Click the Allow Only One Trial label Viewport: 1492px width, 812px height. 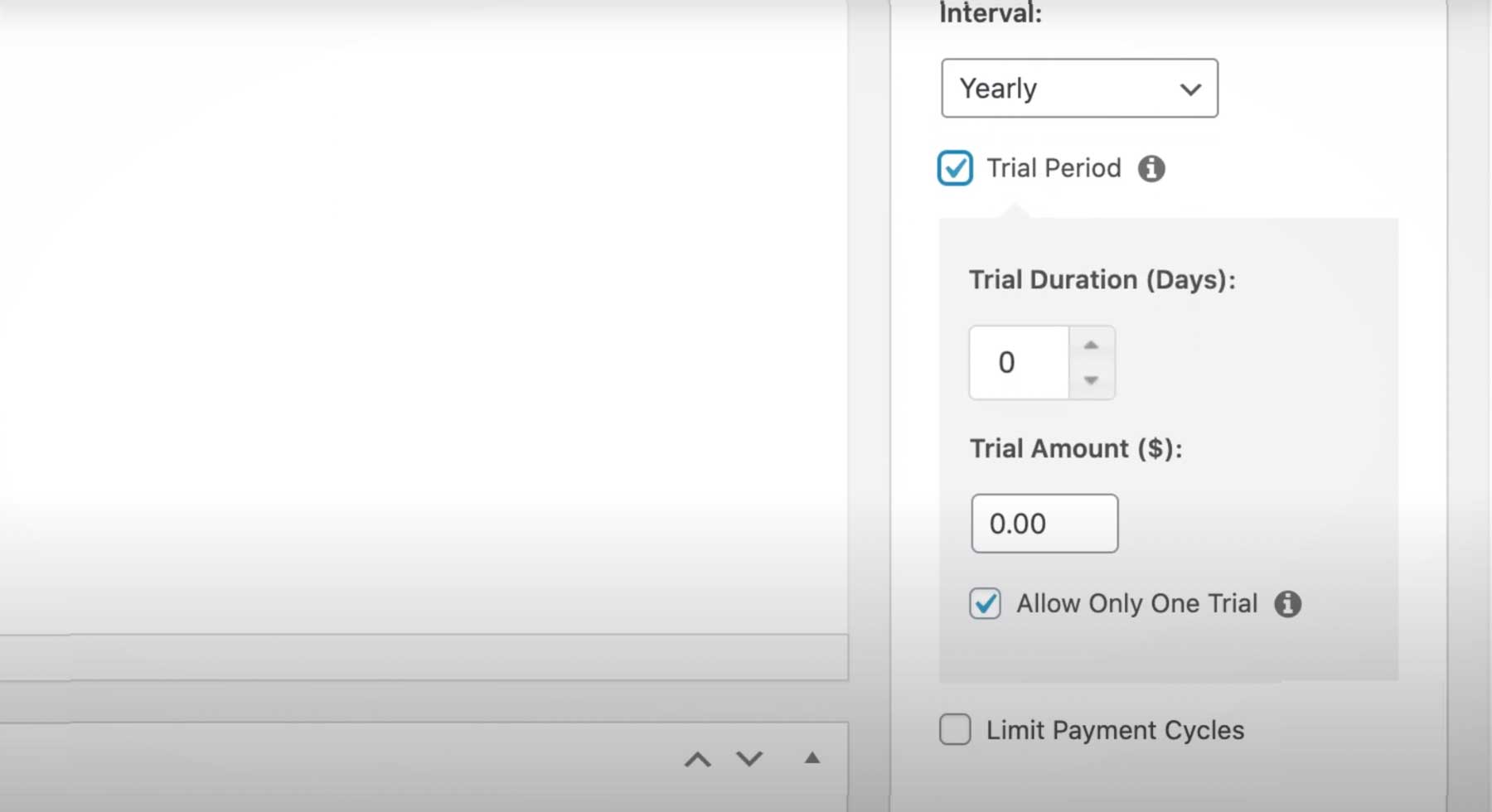point(1136,604)
